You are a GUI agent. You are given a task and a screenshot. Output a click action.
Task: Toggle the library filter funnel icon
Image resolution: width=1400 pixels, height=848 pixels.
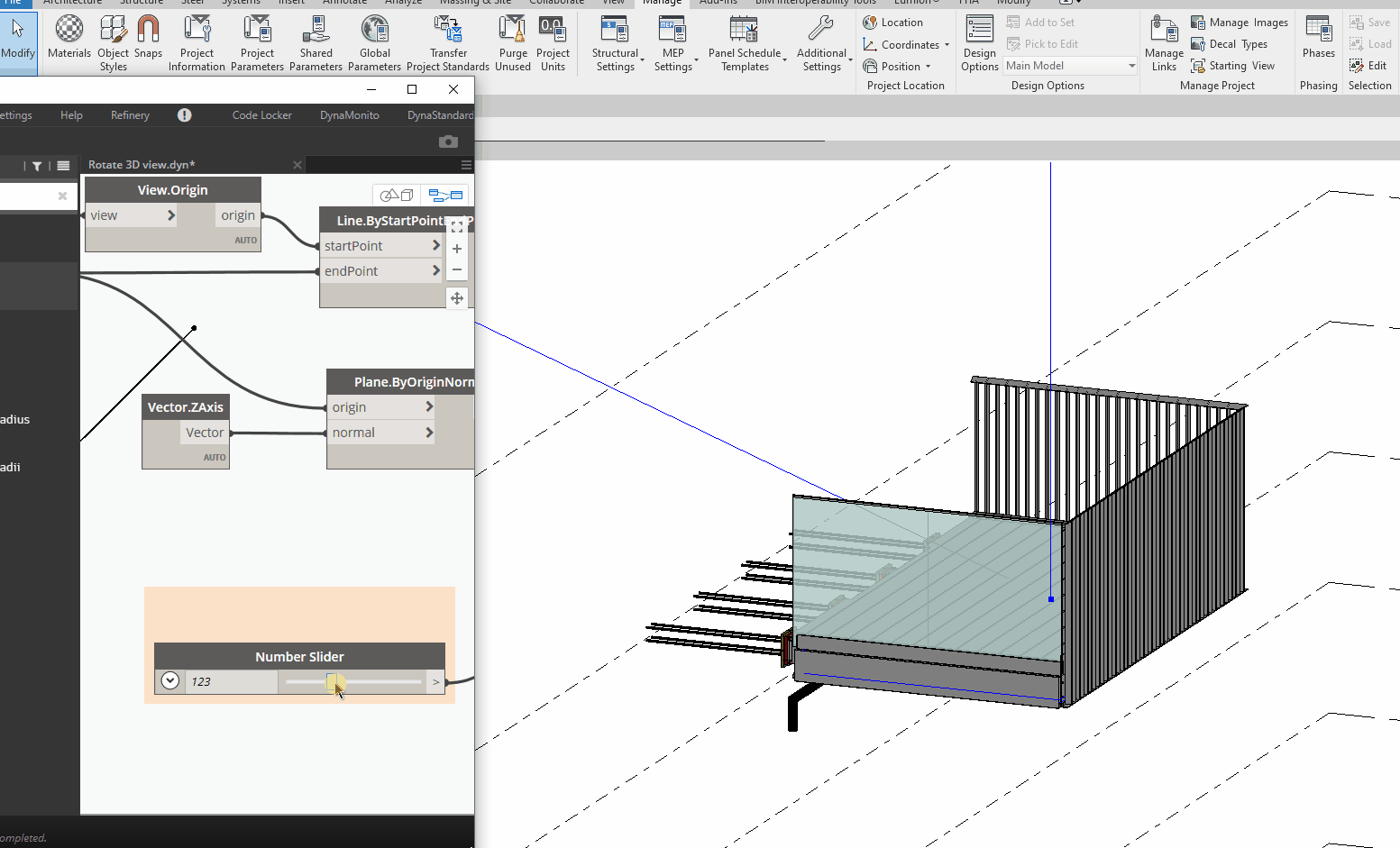[37, 166]
